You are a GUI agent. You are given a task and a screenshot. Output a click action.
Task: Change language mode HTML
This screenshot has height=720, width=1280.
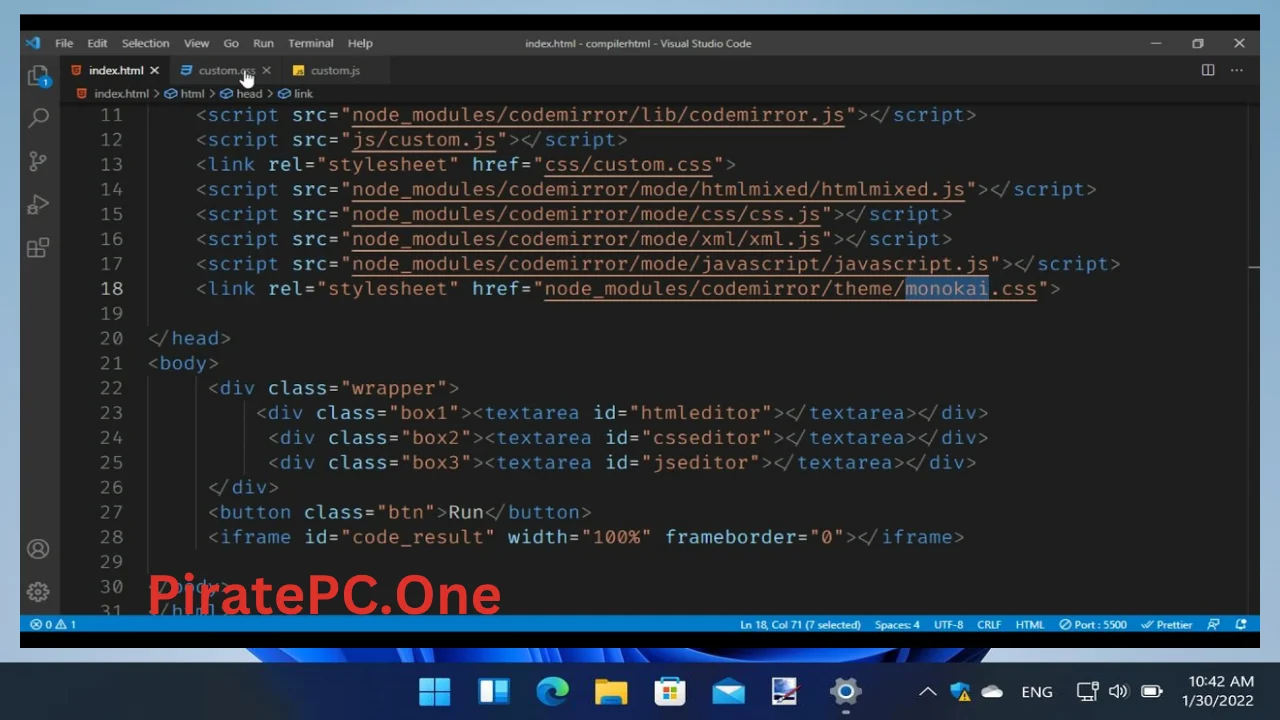tap(1030, 624)
